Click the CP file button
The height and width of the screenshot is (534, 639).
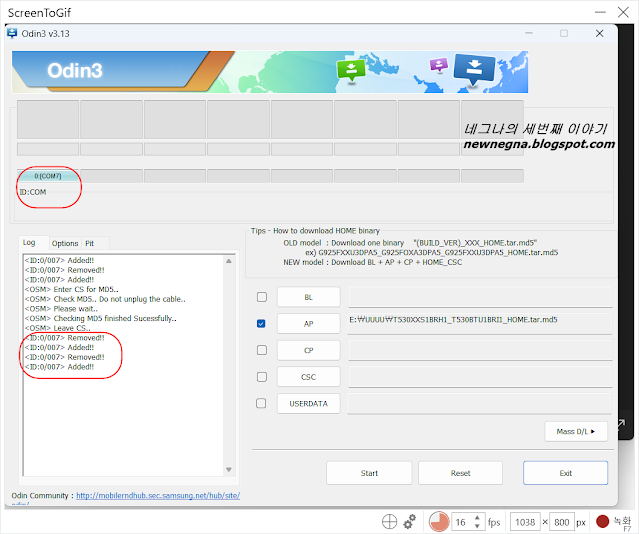tap(308, 350)
